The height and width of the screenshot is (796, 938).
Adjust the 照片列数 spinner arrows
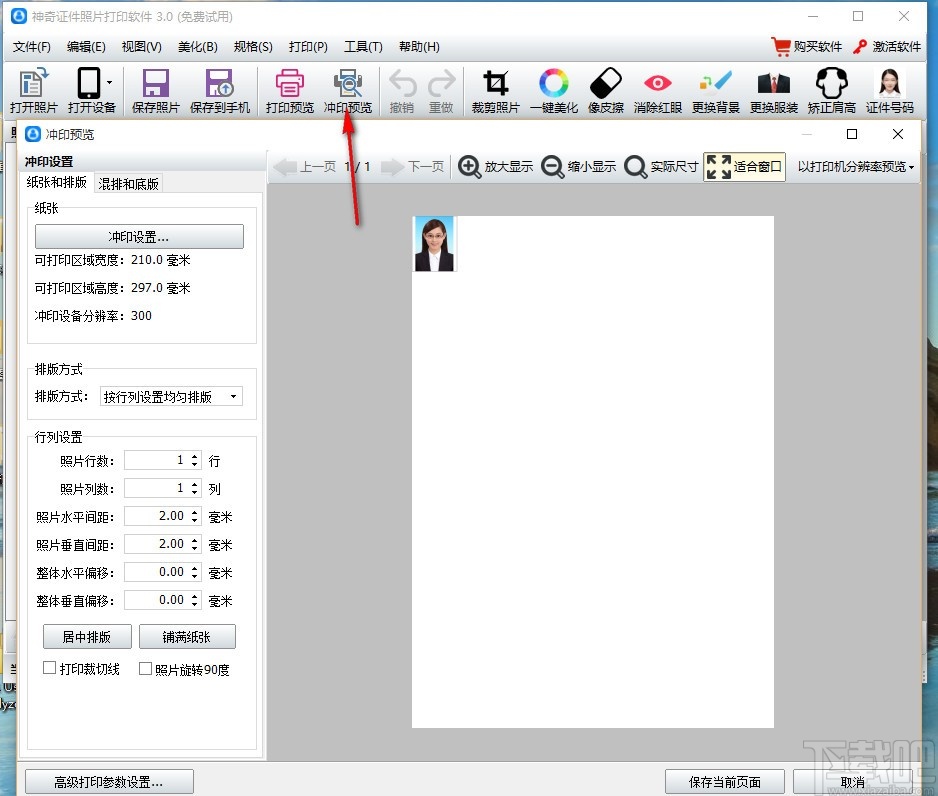(194, 488)
